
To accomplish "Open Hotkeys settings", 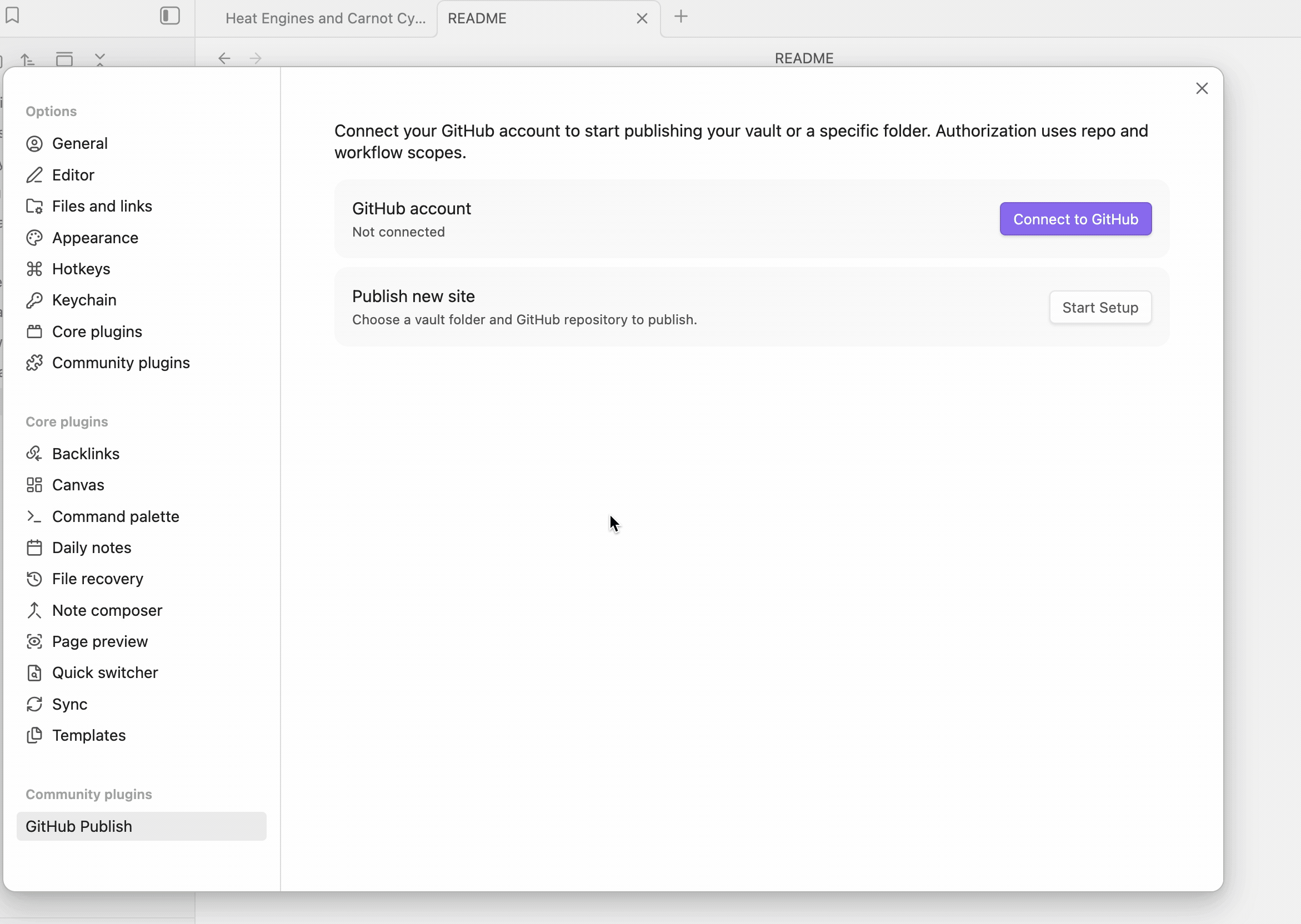I will click(x=141, y=269).
